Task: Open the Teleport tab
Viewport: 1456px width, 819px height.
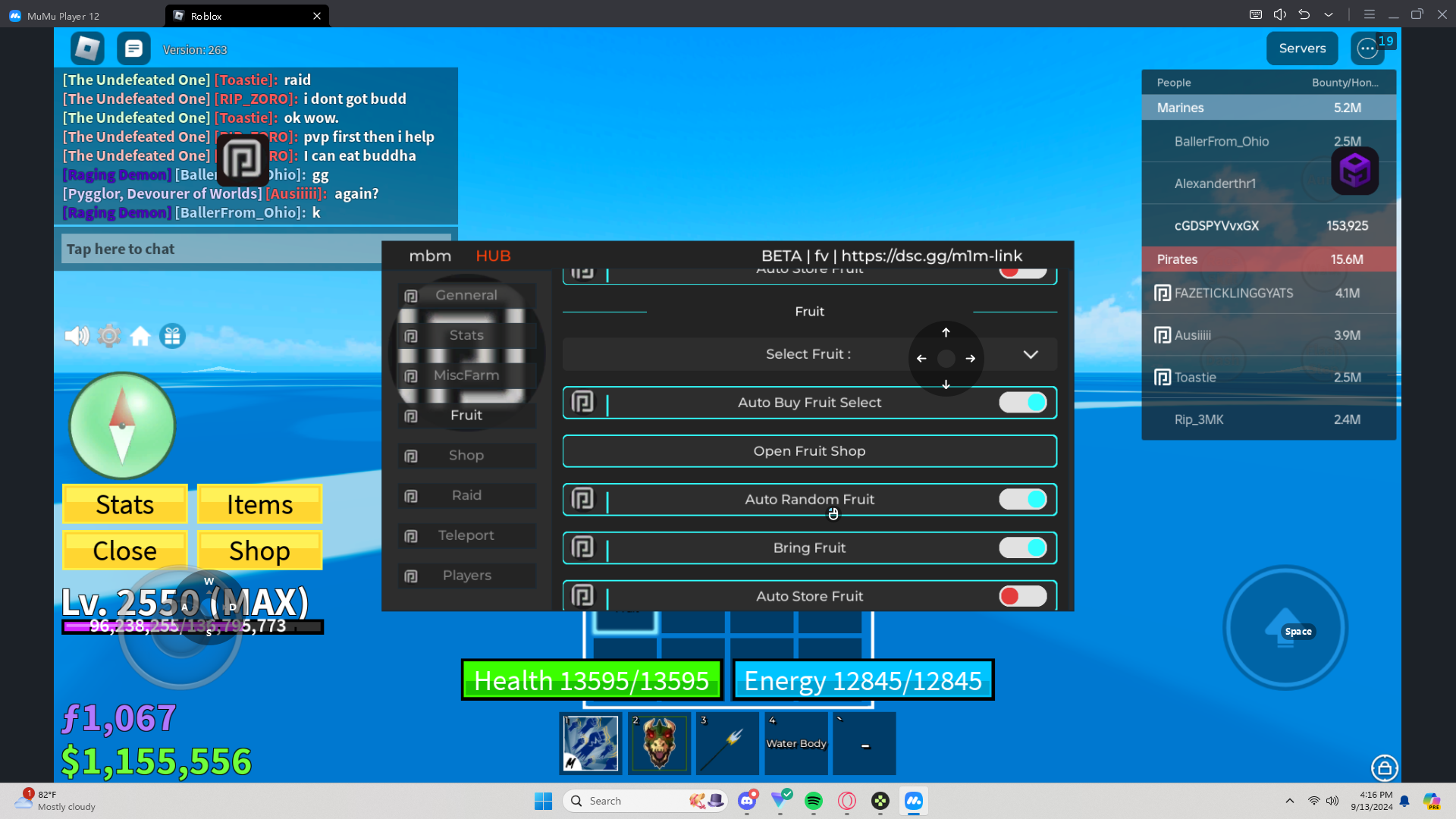Action: [466, 535]
